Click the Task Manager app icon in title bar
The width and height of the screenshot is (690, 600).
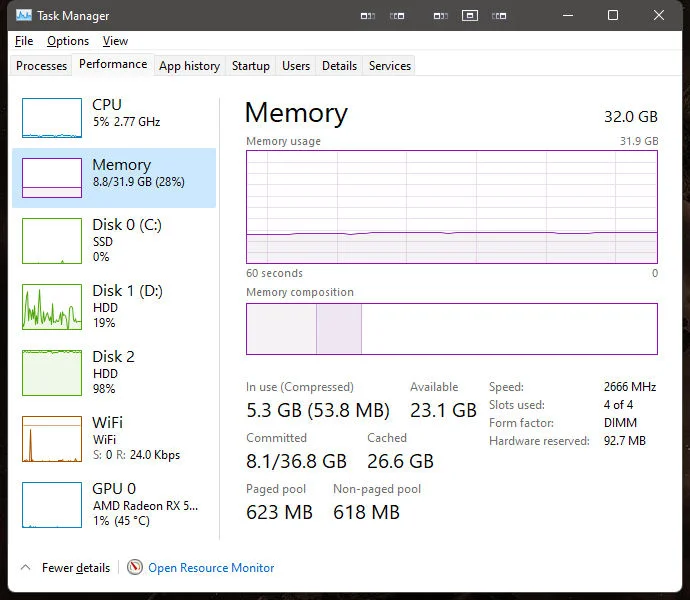point(23,15)
